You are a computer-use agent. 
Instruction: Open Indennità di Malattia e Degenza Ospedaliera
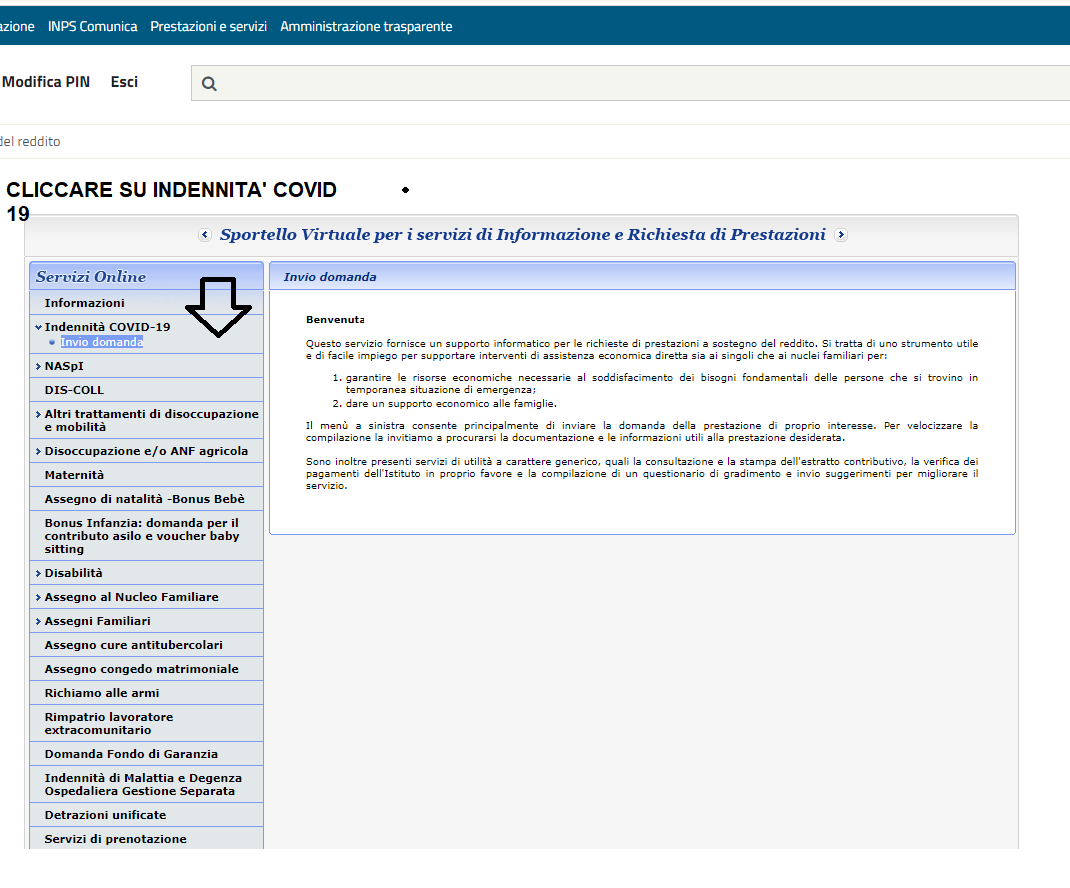[x=143, y=784]
